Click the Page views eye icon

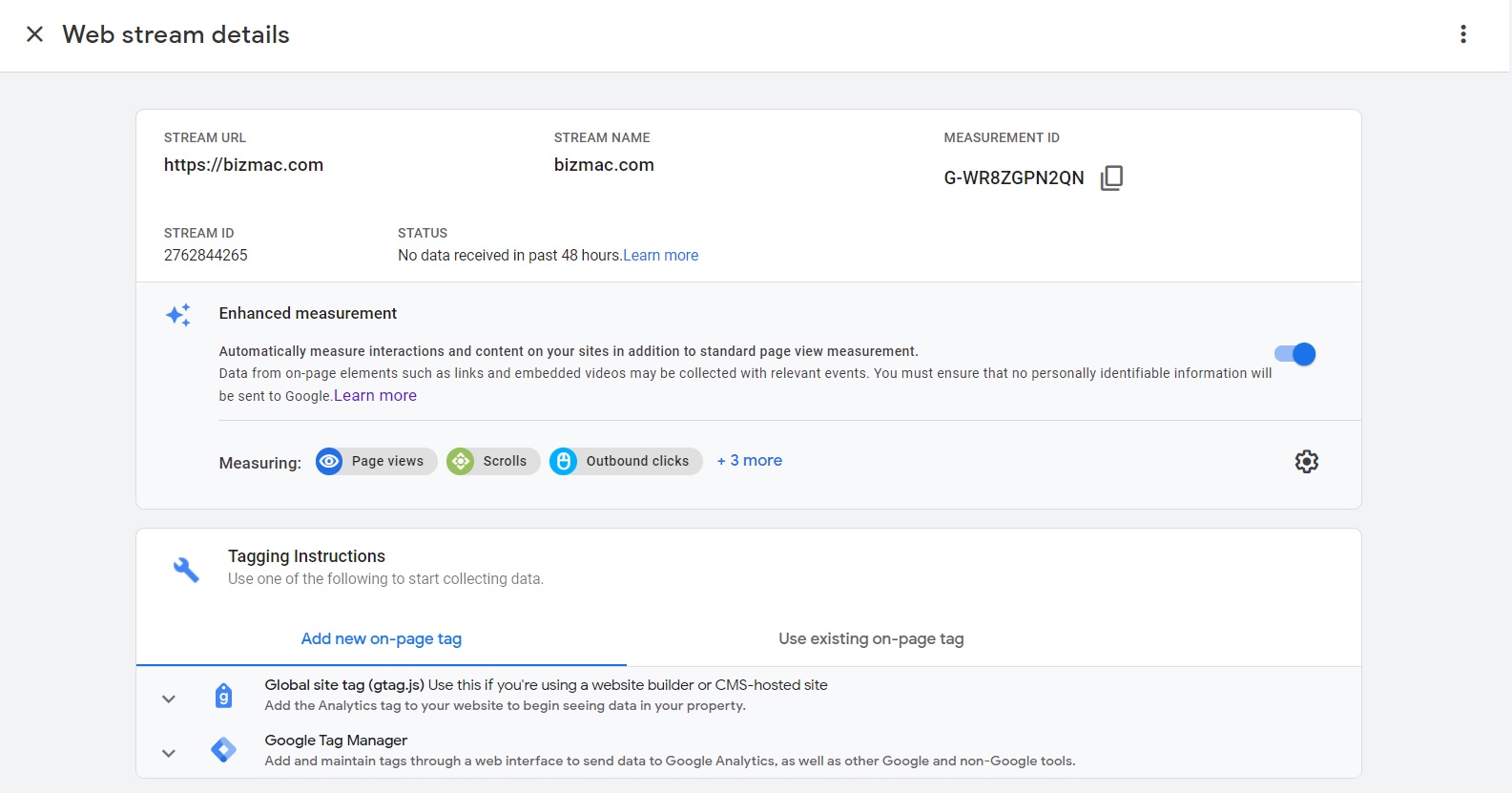(x=329, y=462)
